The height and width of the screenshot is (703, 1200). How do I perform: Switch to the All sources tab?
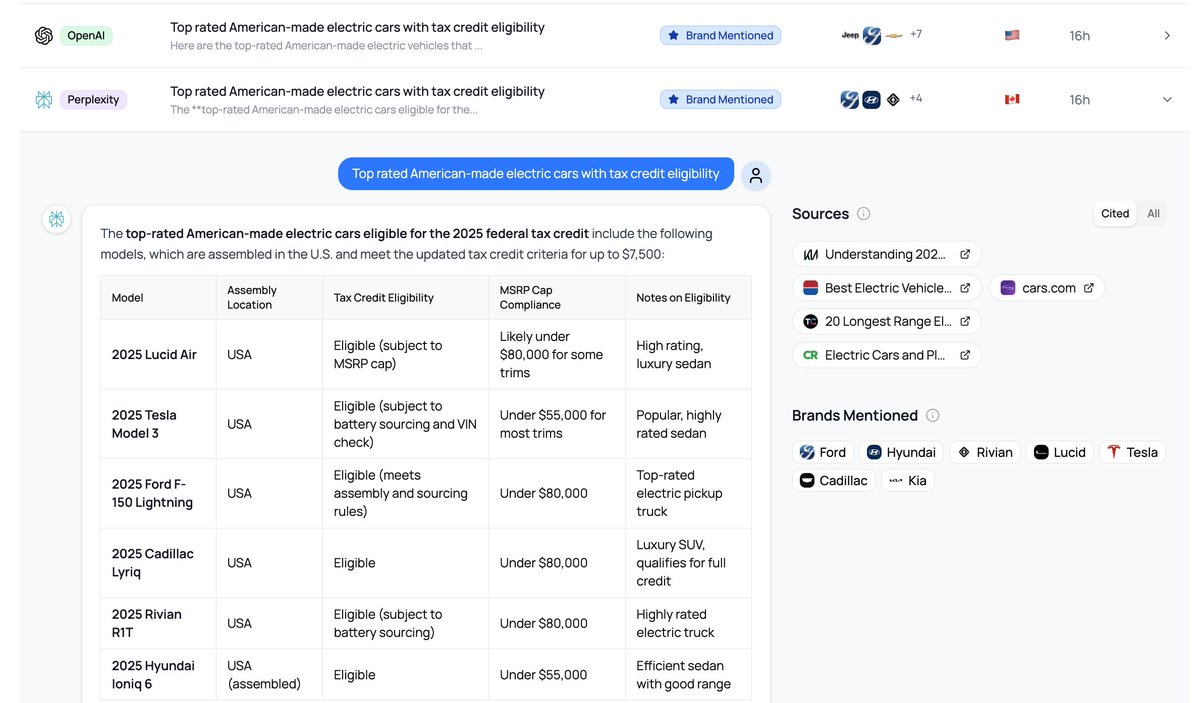[x=1153, y=214]
